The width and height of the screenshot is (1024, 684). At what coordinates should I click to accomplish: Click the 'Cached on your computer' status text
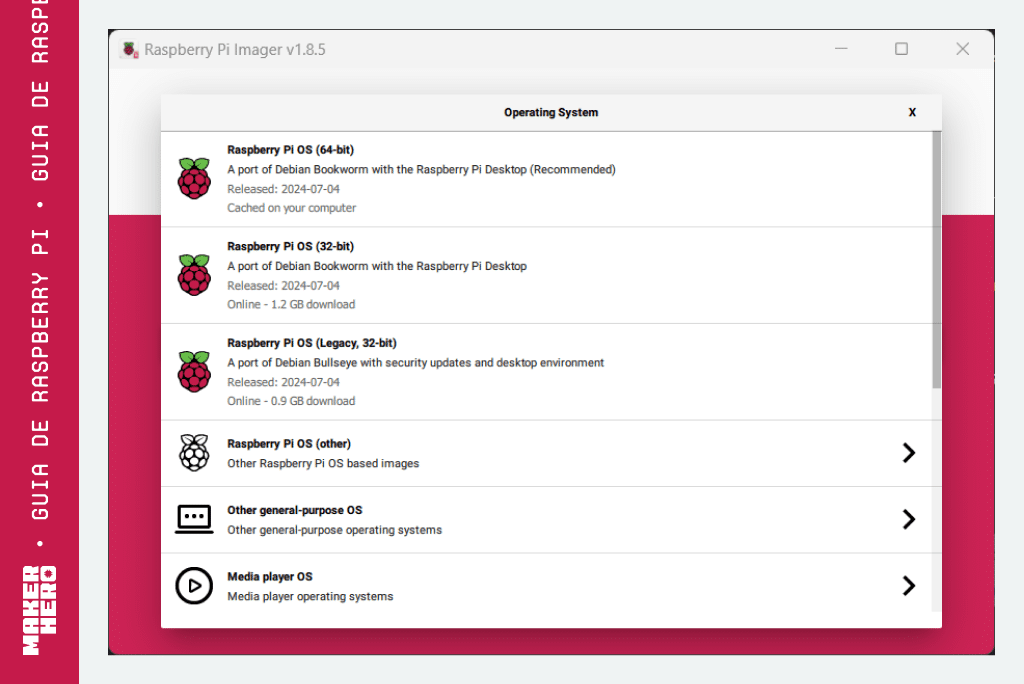(292, 208)
